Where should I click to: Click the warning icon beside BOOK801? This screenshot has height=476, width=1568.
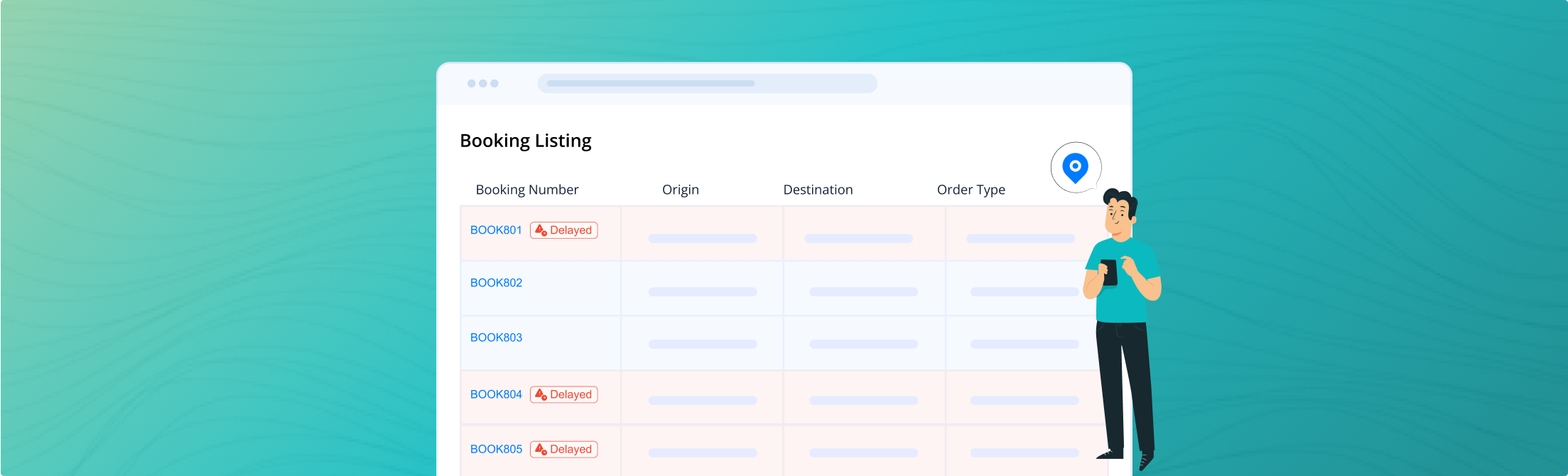coord(541,230)
